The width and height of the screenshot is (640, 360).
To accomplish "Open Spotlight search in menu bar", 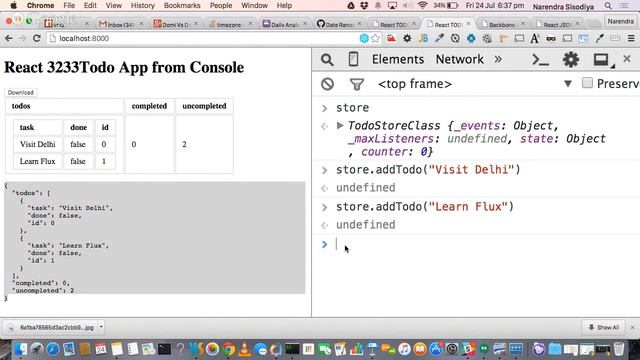I will pyautogui.click(x=608, y=5).
